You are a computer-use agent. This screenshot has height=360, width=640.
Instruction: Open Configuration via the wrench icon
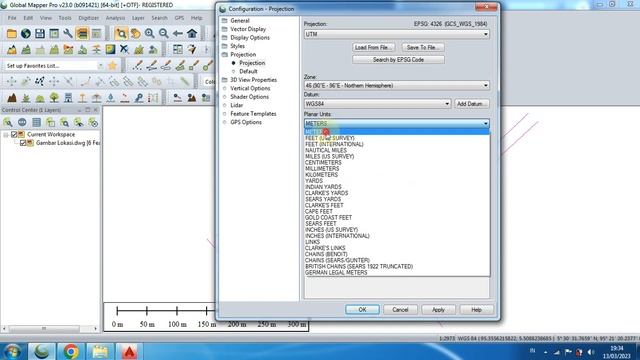tap(68, 33)
